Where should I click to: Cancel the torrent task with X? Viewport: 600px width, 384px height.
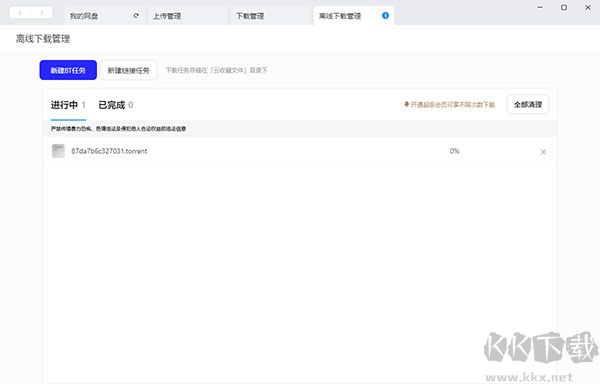click(543, 152)
